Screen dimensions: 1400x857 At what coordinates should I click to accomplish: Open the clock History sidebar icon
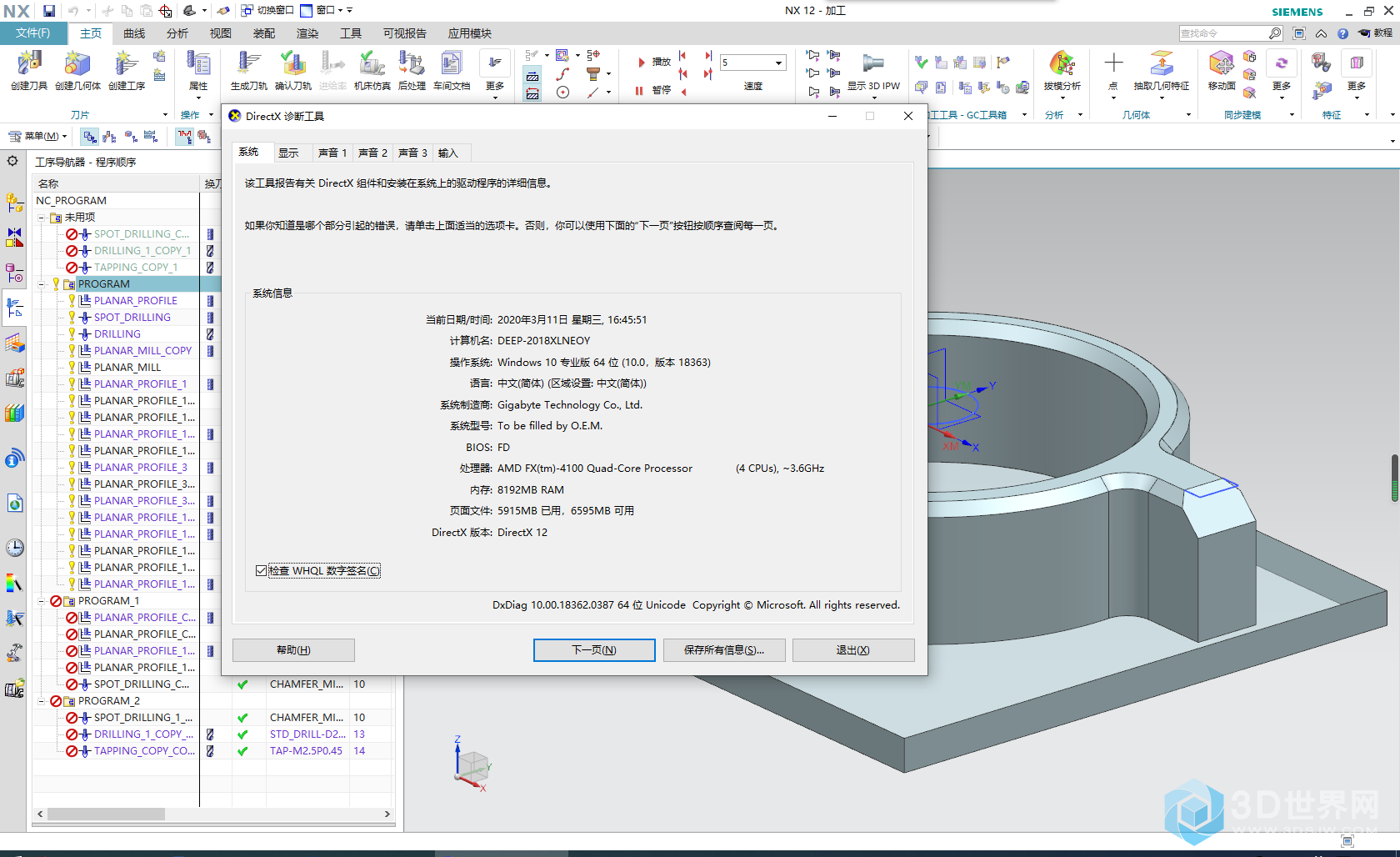(x=14, y=548)
